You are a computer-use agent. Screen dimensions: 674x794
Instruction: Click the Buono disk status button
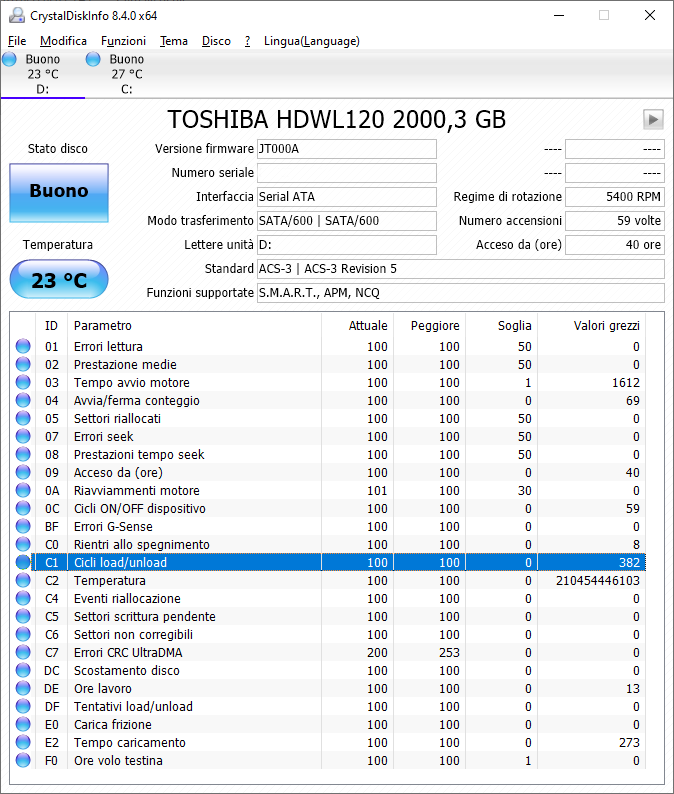point(59,192)
